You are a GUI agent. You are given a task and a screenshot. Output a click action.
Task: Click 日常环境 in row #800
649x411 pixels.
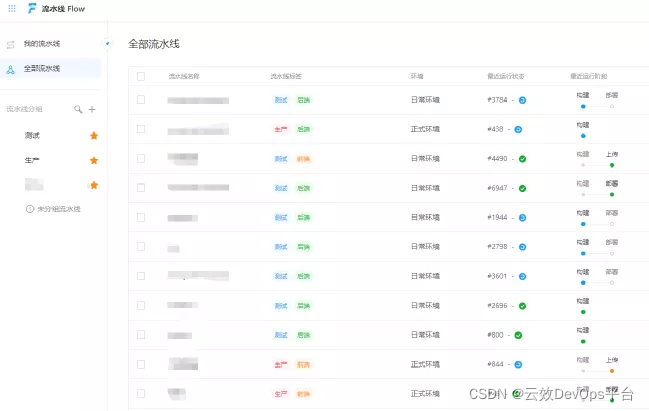(425, 334)
